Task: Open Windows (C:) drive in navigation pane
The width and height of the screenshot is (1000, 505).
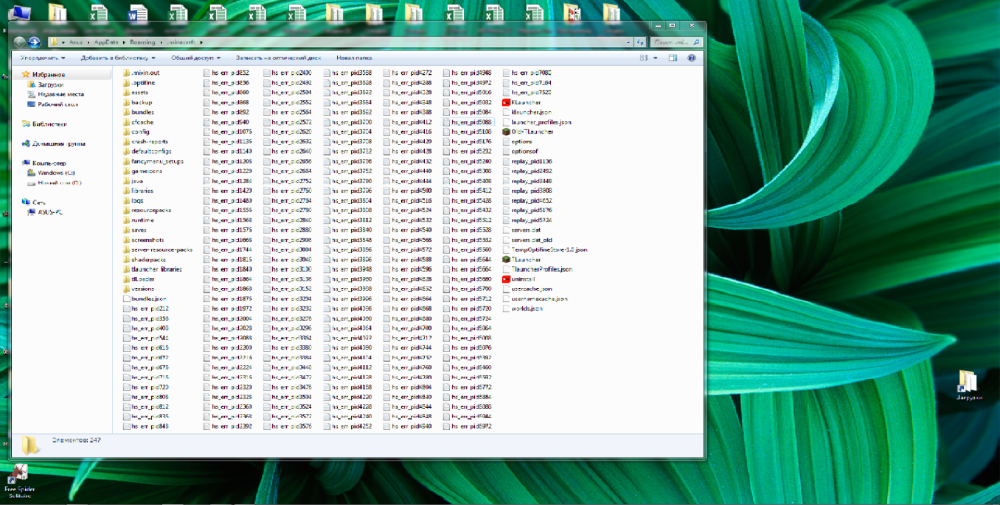Action: point(56,173)
